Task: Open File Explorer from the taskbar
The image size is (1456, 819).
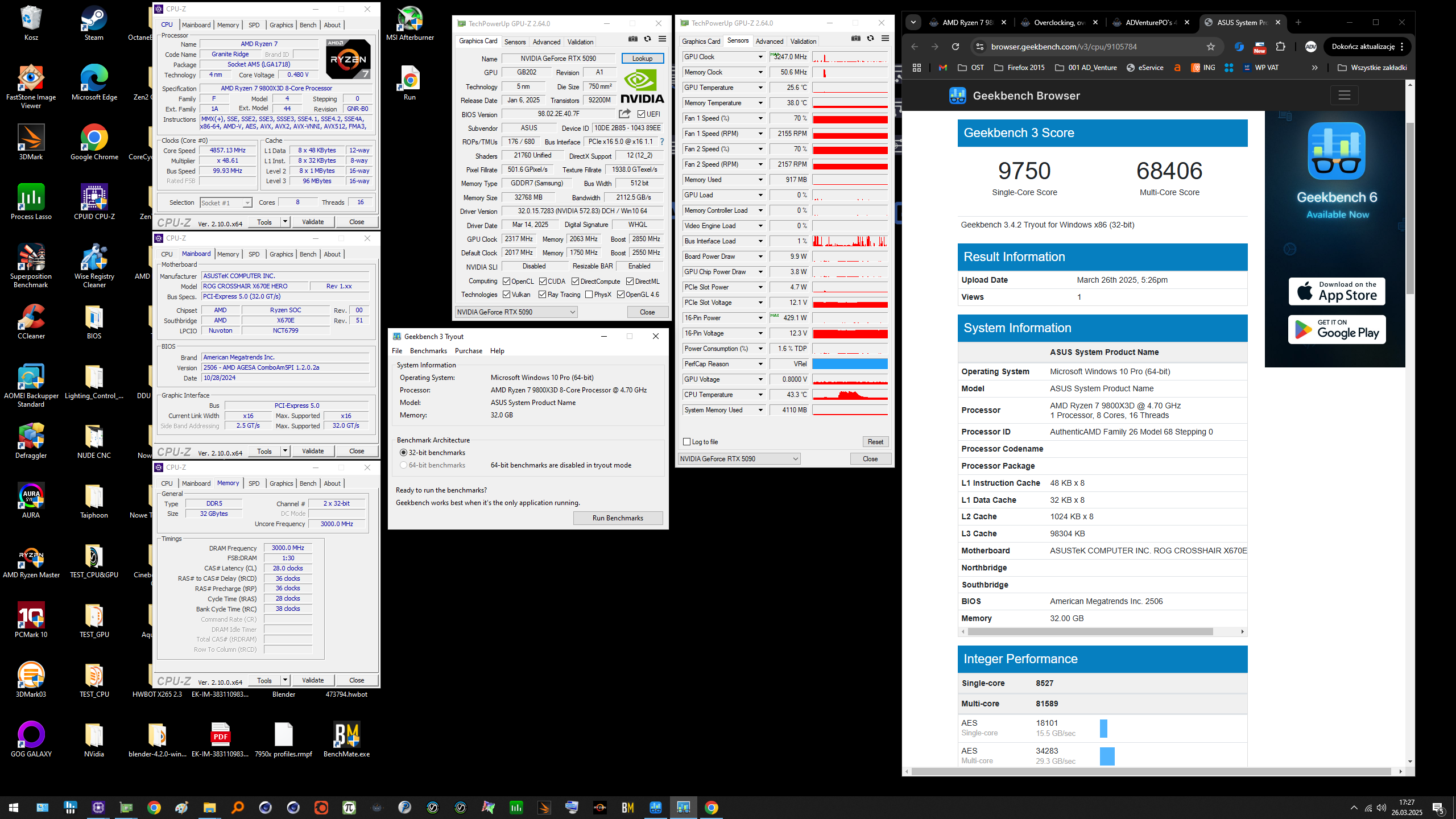Action: [209, 807]
